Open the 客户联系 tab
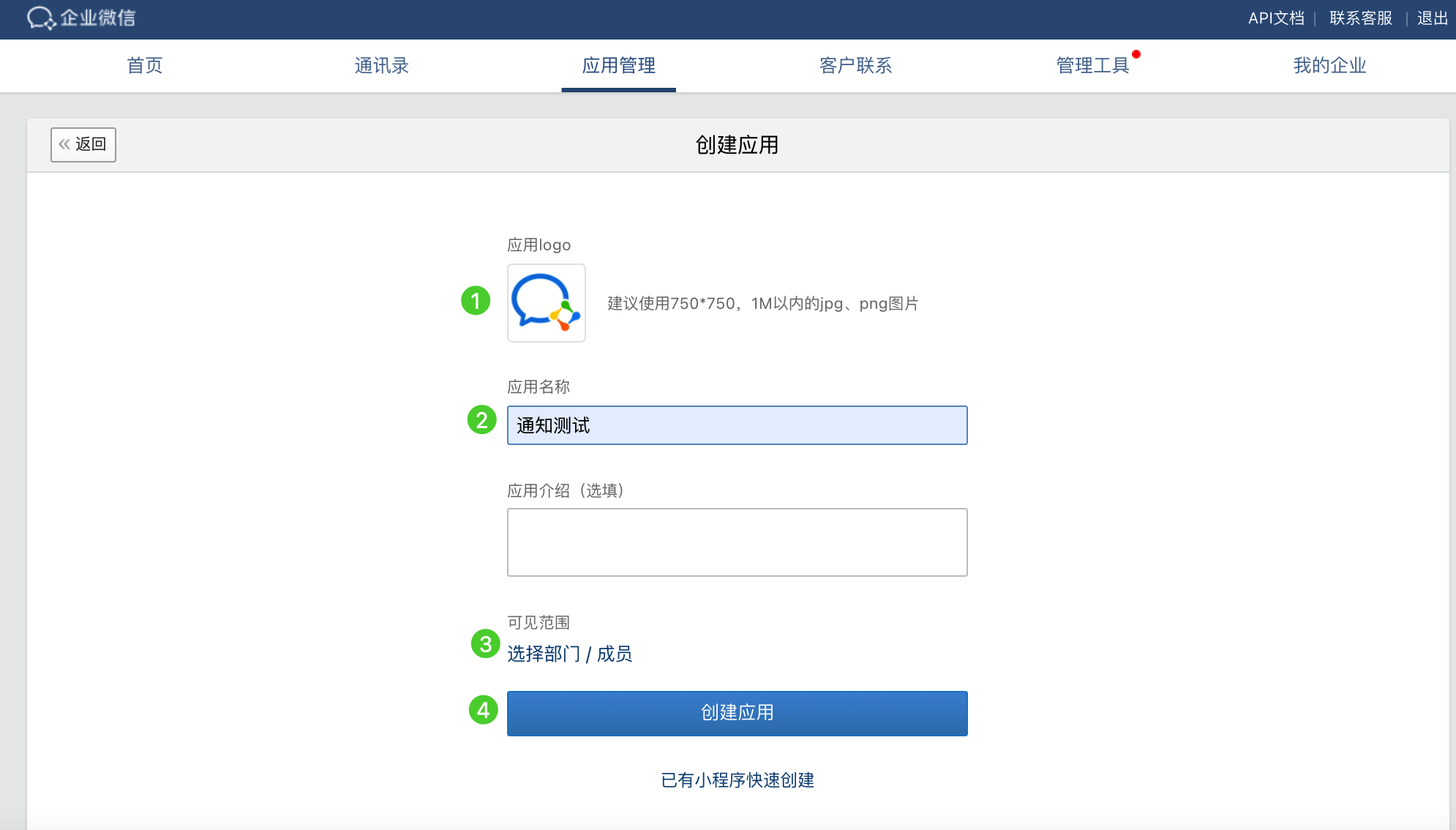This screenshot has height=830, width=1456. pyautogui.click(x=855, y=66)
